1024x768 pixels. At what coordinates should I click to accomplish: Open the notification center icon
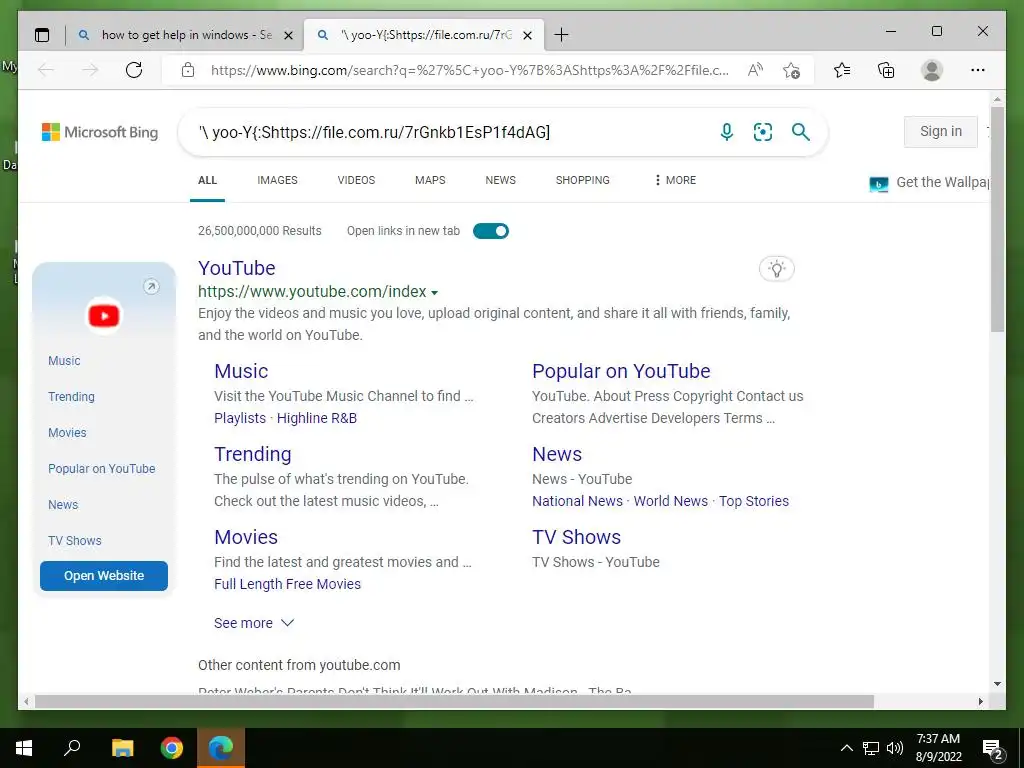[992, 750]
